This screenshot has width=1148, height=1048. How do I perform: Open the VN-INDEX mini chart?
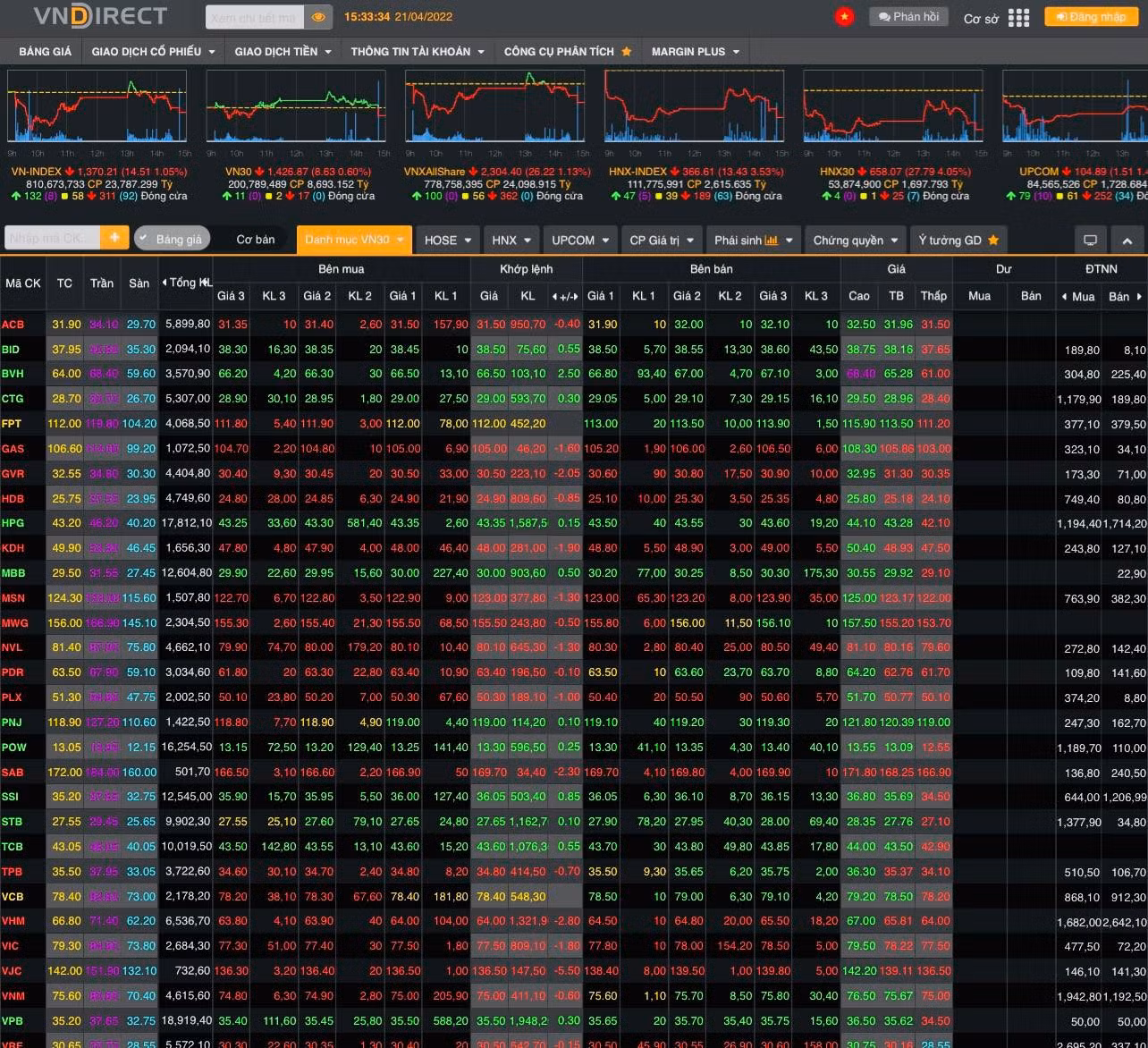[97, 106]
